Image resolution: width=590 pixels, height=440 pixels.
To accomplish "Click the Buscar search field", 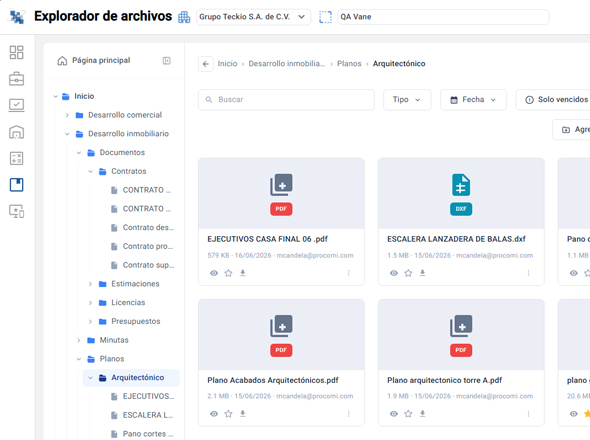I will [x=286, y=100].
